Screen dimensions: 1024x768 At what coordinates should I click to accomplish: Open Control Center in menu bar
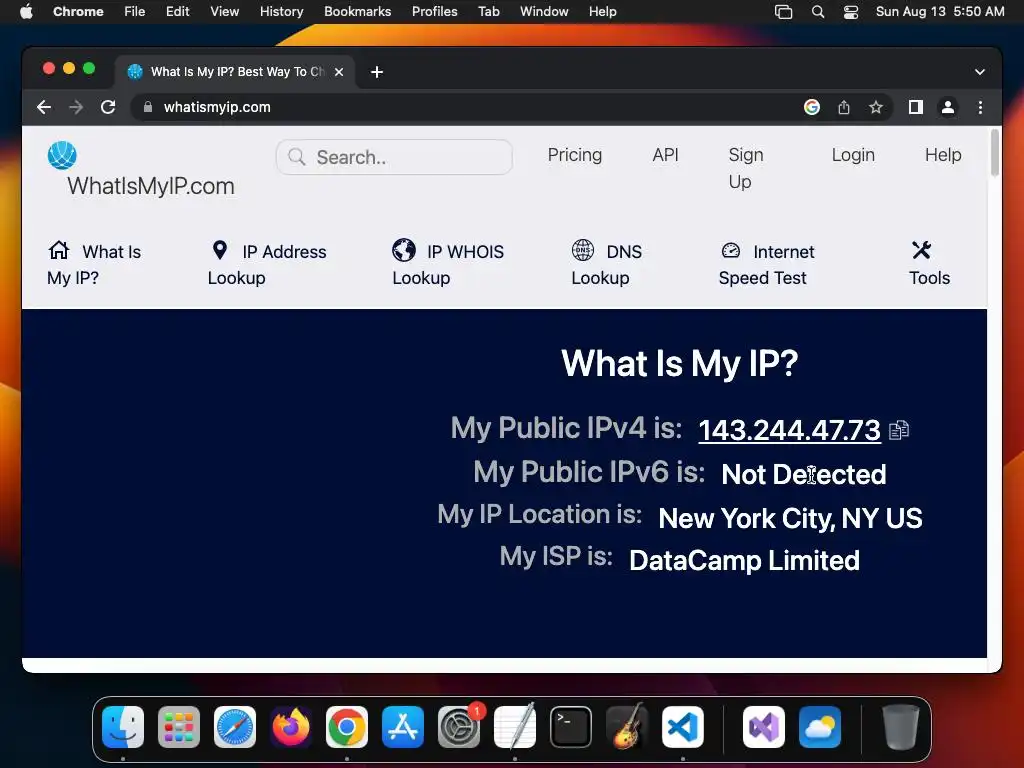tap(851, 12)
